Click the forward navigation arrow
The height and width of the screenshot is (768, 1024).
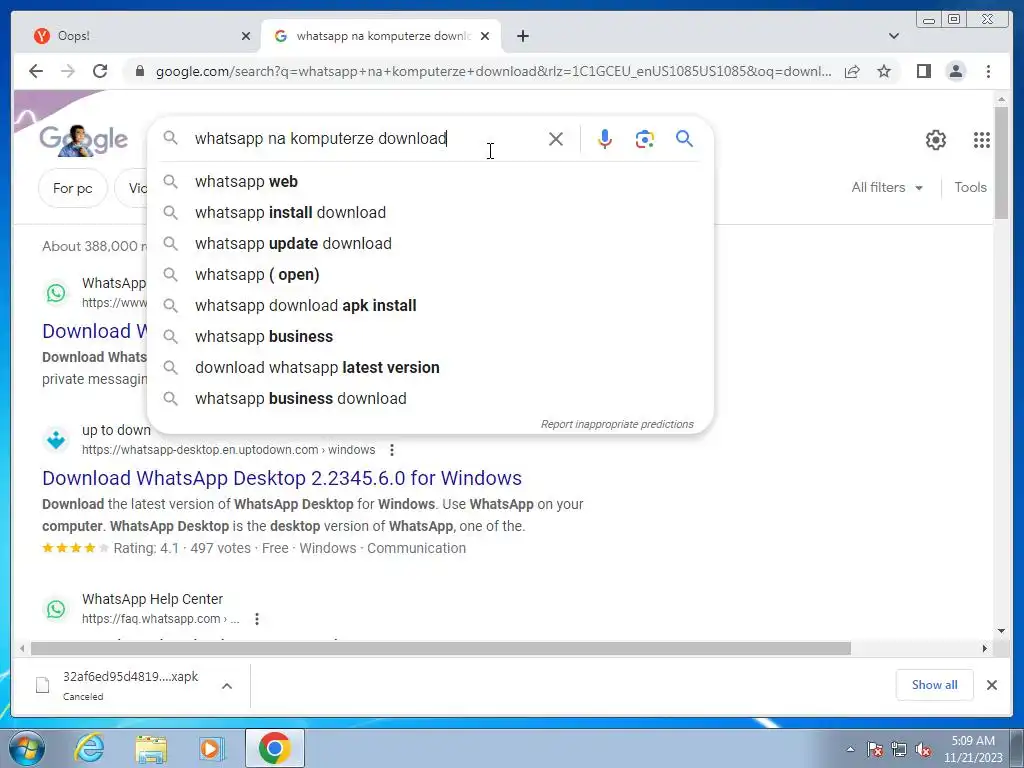tap(68, 71)
